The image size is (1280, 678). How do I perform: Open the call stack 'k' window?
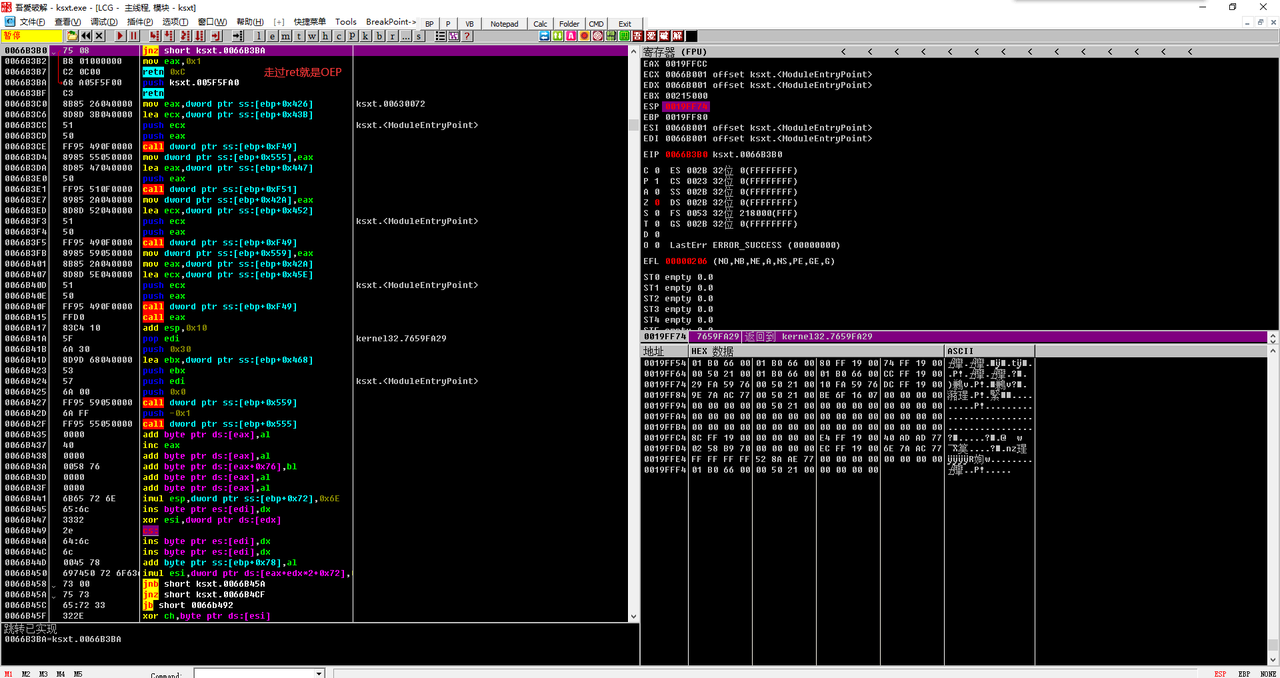click(365, 36)
